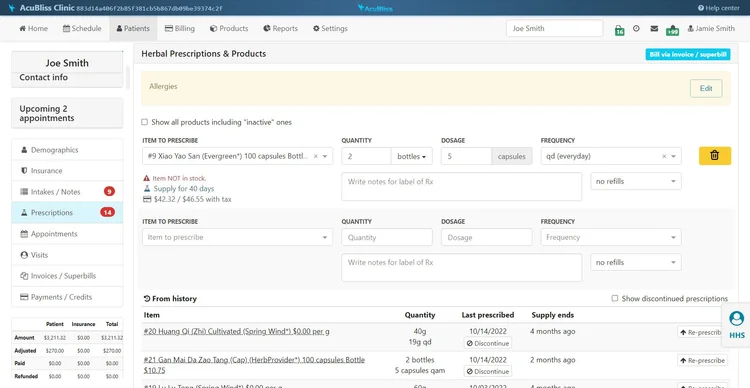The height and width of the screenshot is (388, 750).
Task: Enable Show all products including inactive ones
Action: [x=144, y=122]
